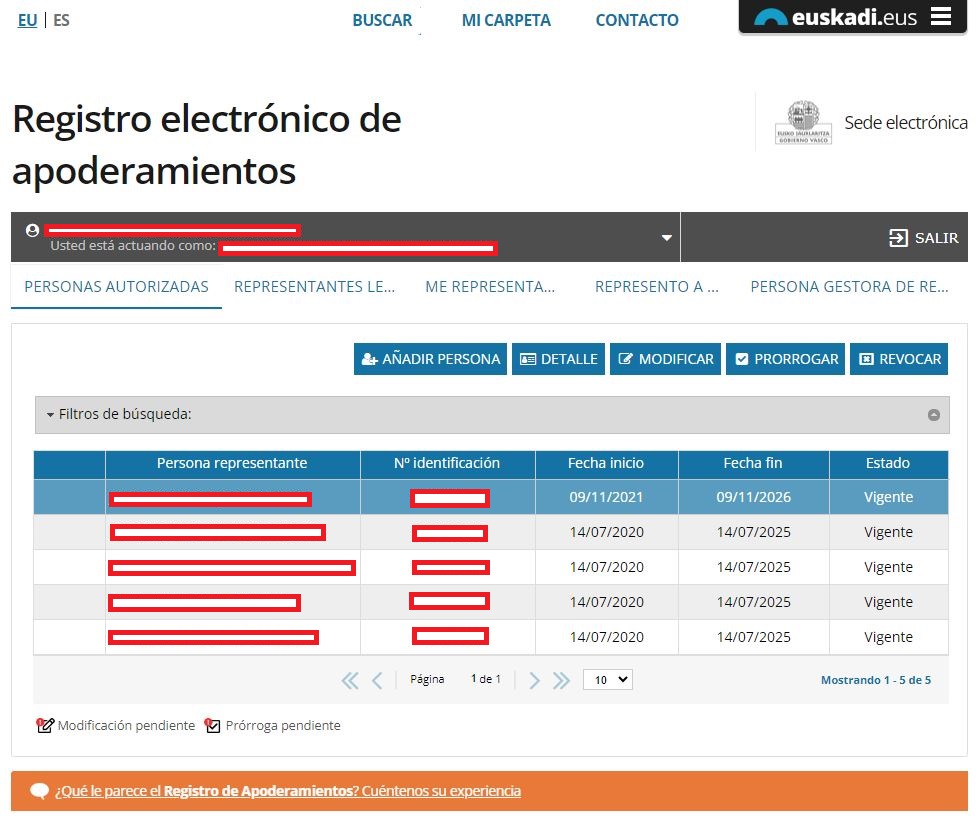This screenshot has height=823, width=979.
Task: Switch to the REPRESENTANTES LE... tab
Action: tap(316, 287)
